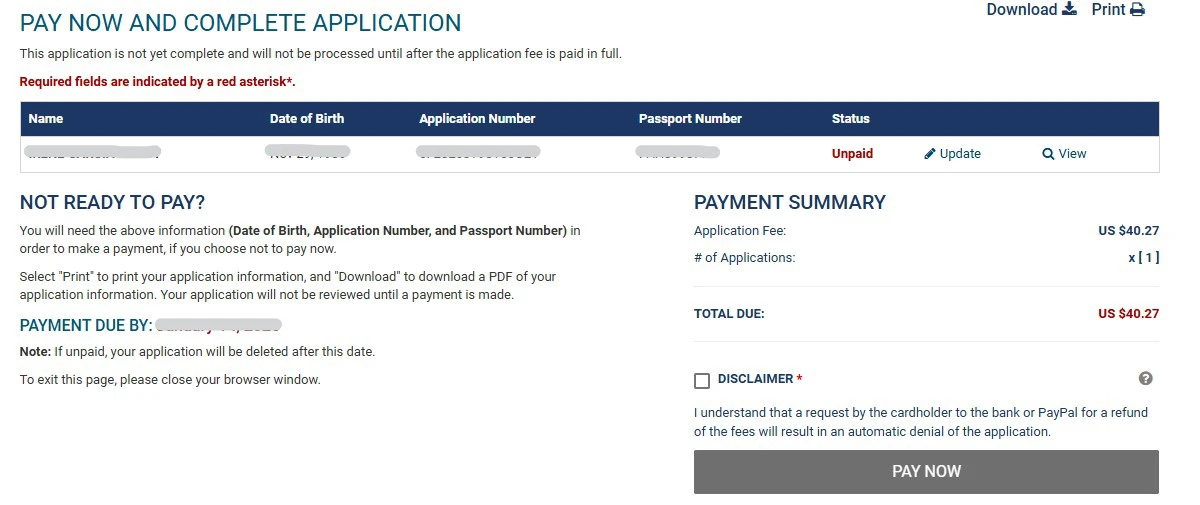Check the Disclaimer checkbox
This screenshot has width=1200, height=505.
(x=702, y=380)
